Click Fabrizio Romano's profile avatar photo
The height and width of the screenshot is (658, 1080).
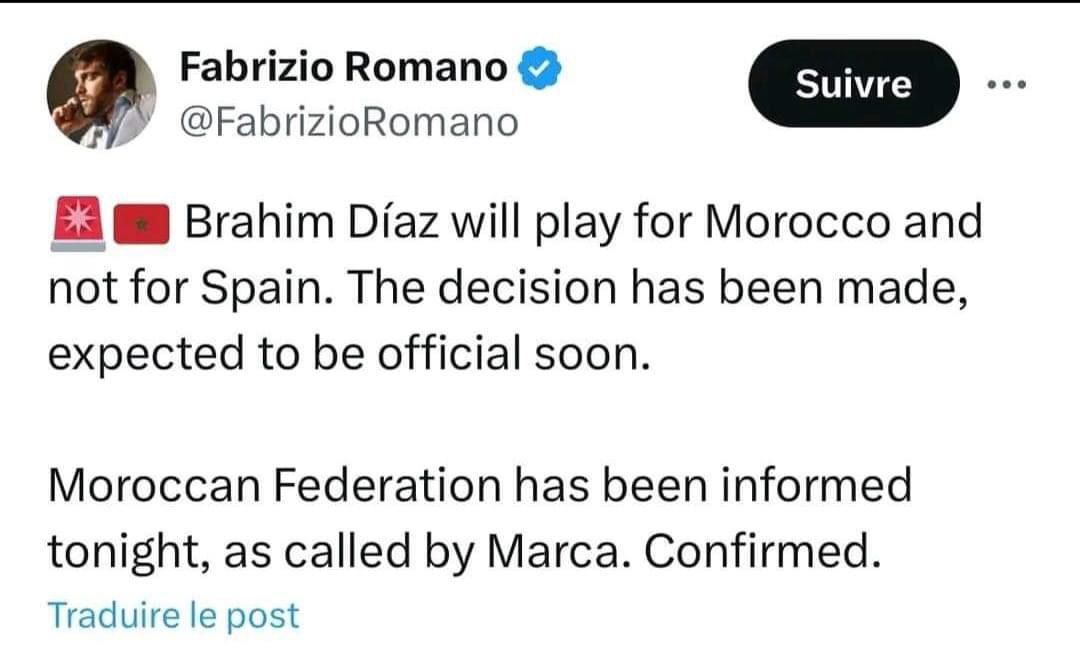pyautogui.click(x=101, y=94)
